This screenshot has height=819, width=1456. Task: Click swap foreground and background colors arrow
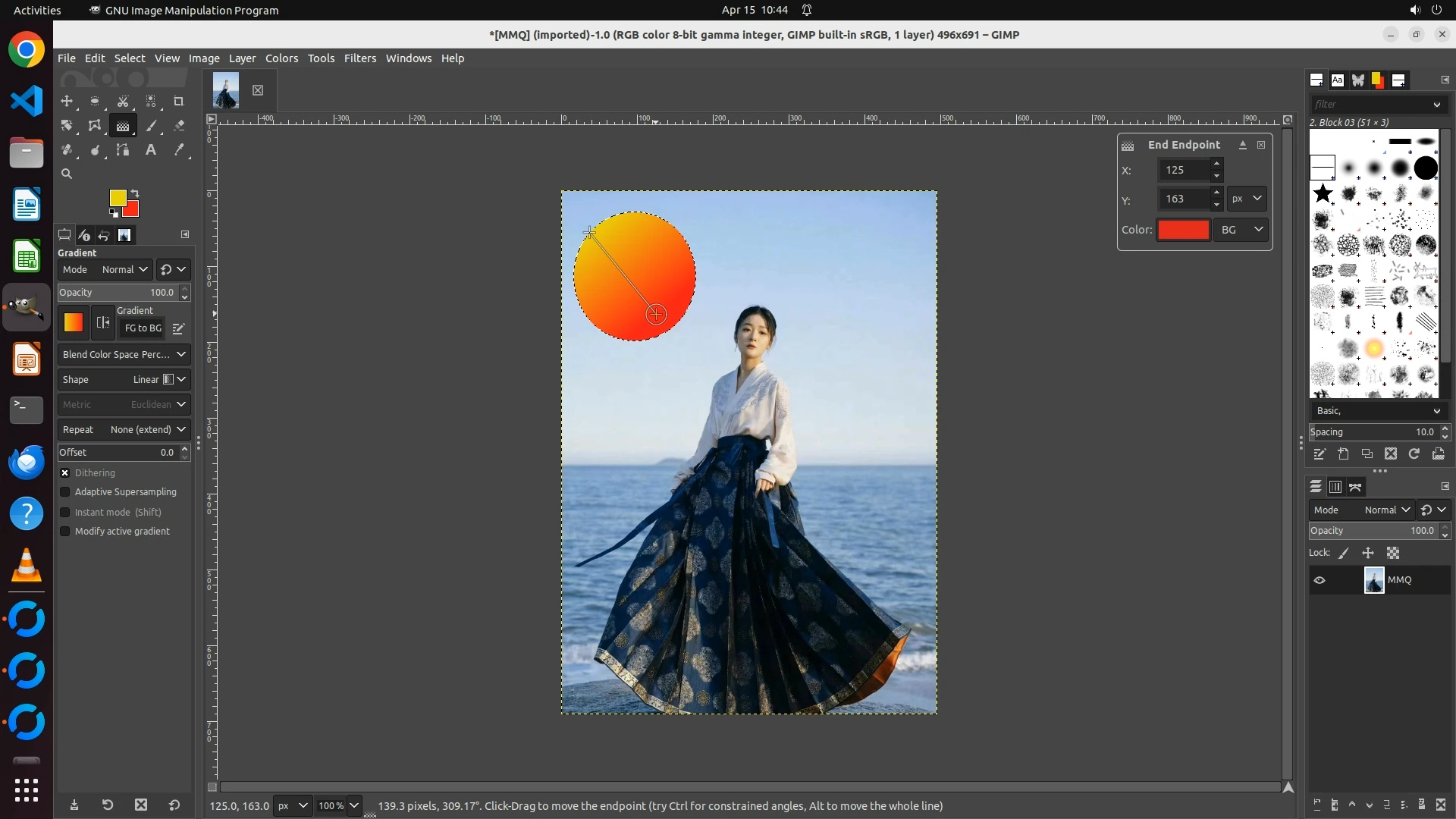135,193
